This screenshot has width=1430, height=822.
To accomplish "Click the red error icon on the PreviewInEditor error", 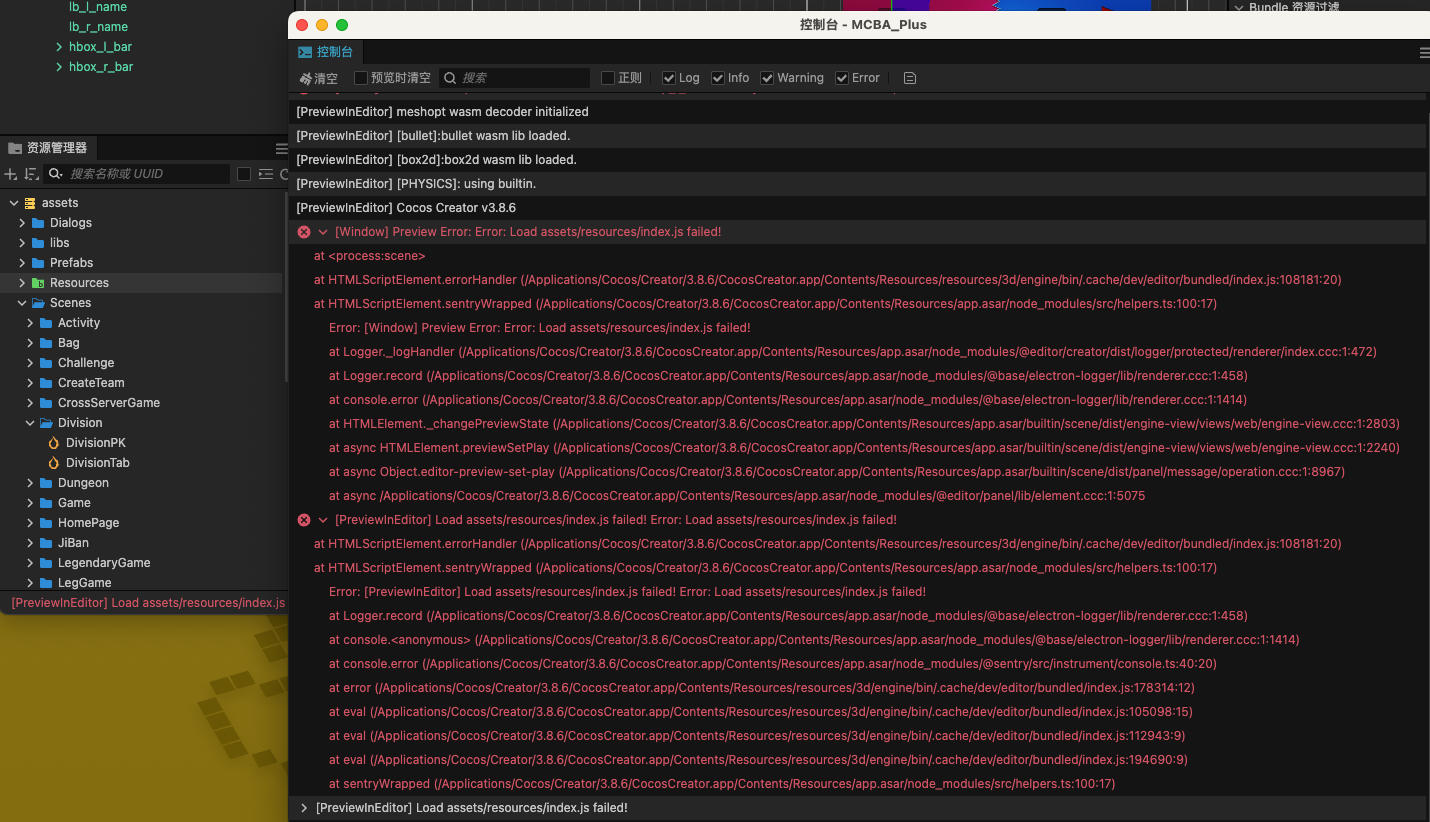I will point(304,520).
